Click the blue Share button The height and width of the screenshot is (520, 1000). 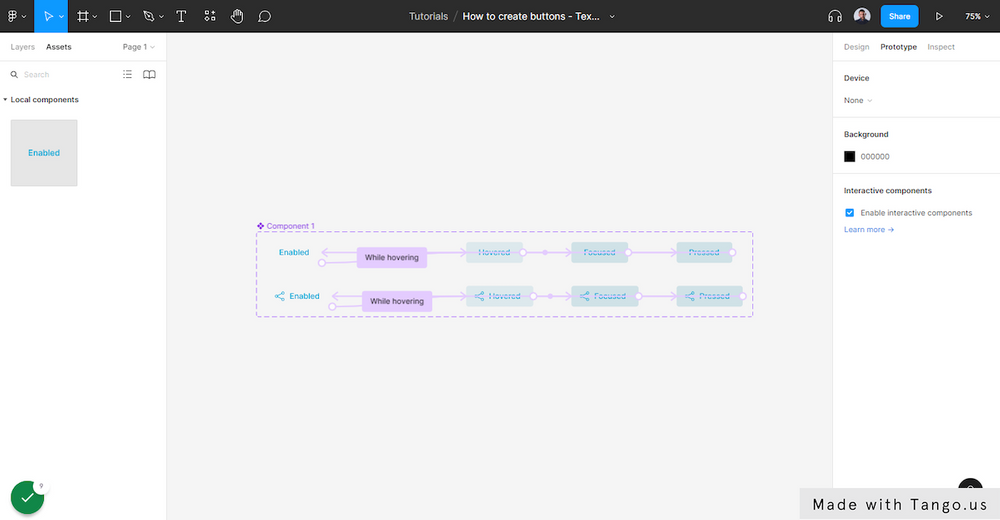(x=899, y=16)
